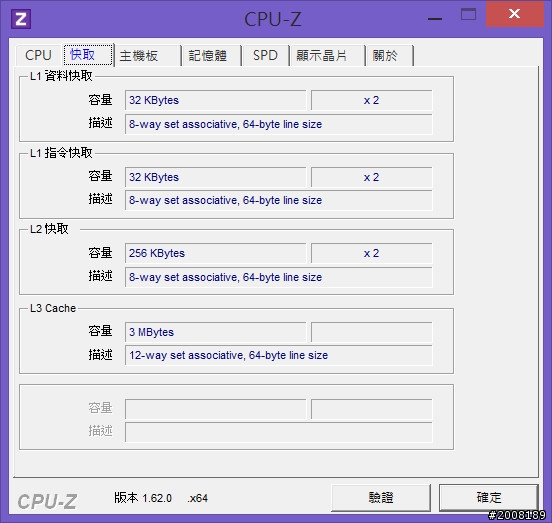Open the 記憶體 tab
Screen dimensions: 552x523
(x=212, y=56)
